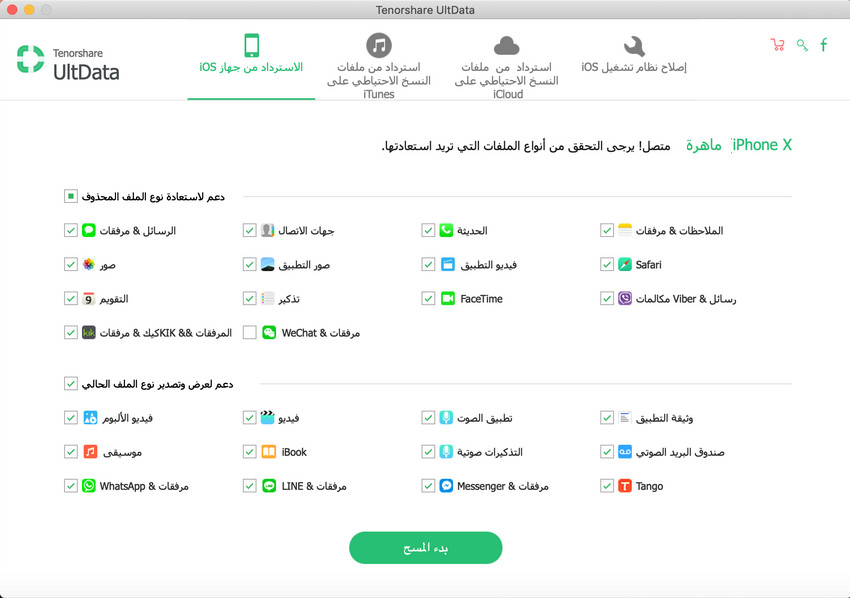Uncheck the FaceTime checkbox

[x=428, y=299]
